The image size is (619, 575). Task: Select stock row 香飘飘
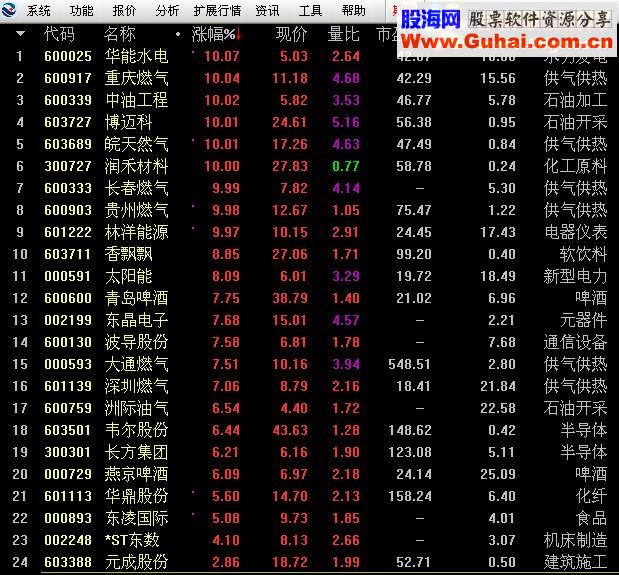click(310, 254)
